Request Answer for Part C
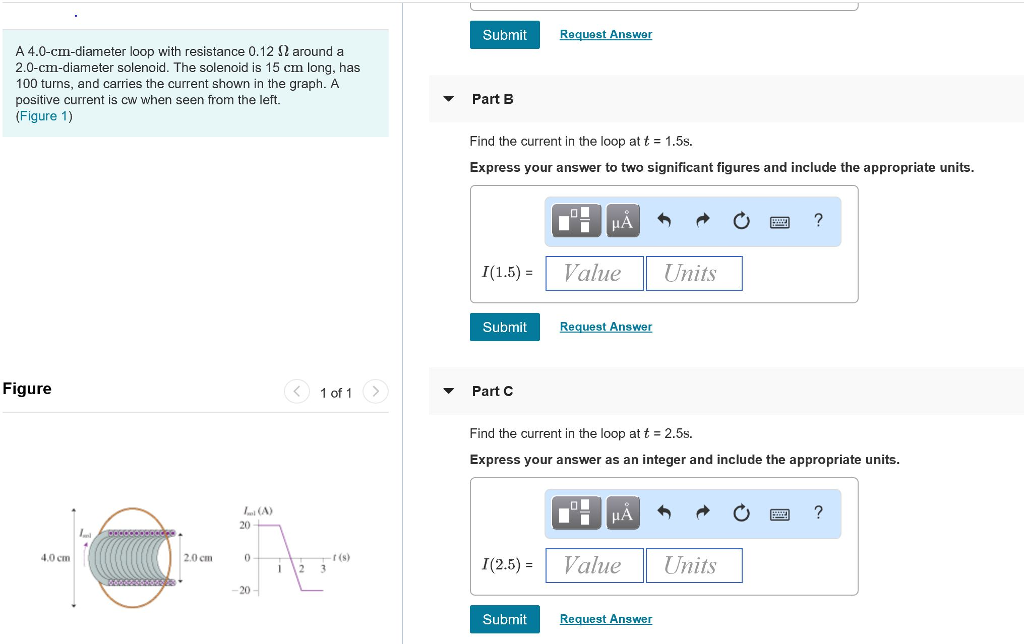 [605, 618]
